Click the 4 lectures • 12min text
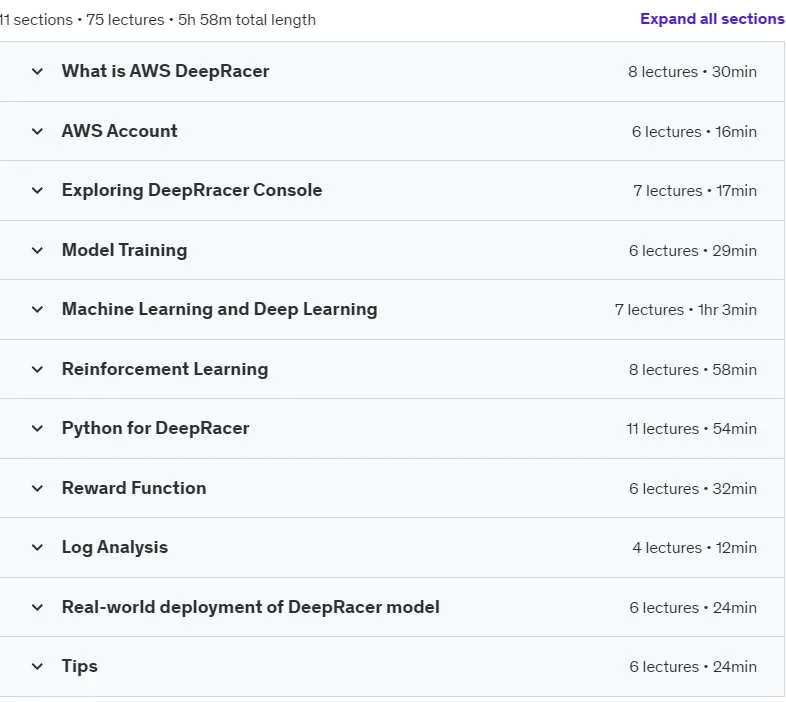 694,548
